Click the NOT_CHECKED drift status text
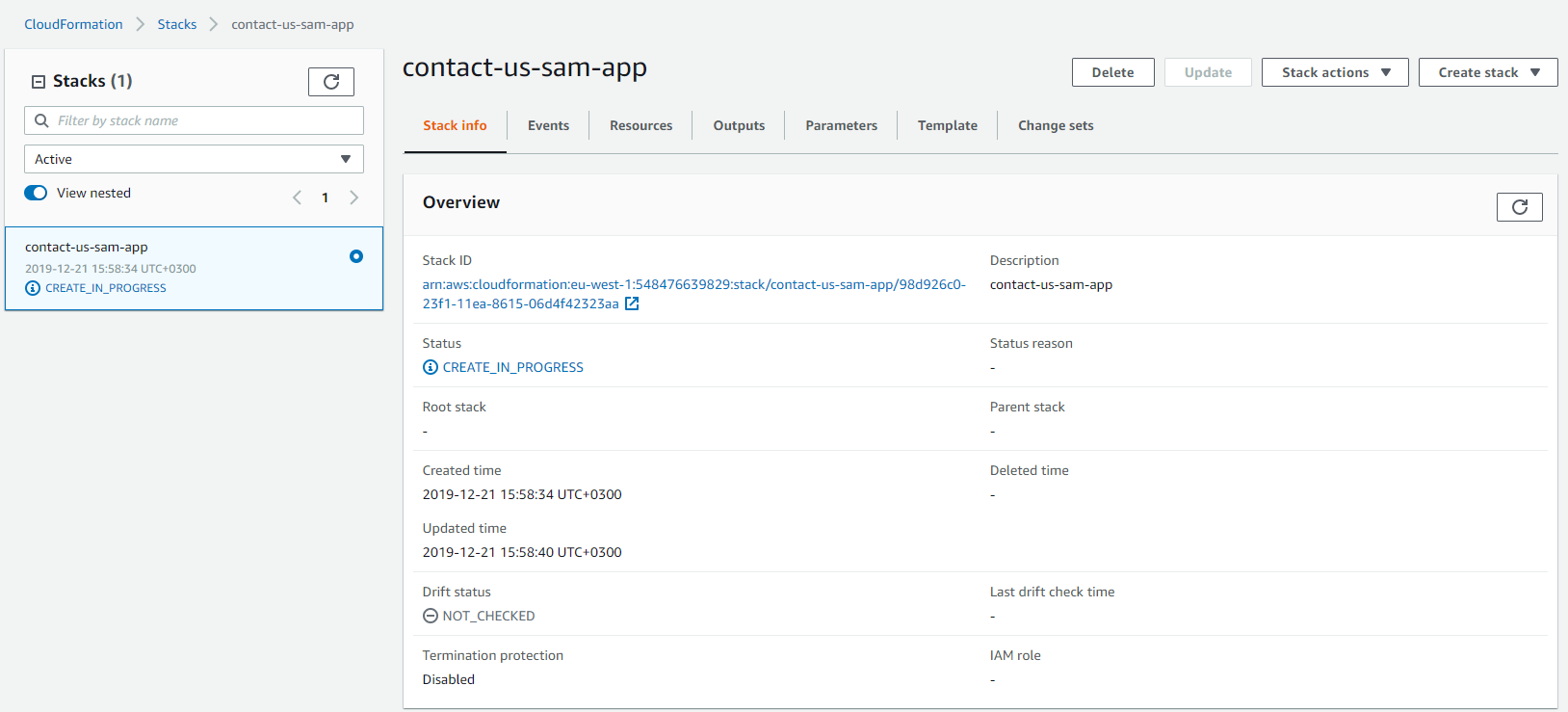The image size is (1568, 712). [x=488, y=616]
